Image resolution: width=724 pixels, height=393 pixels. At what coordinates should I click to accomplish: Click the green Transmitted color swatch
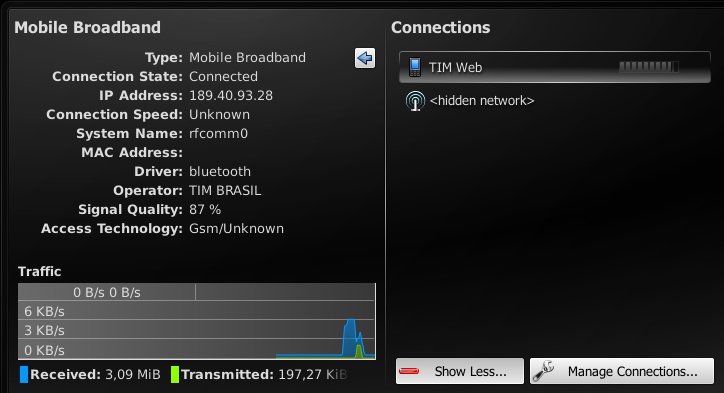pyautogui.click(x=175, y=375)
